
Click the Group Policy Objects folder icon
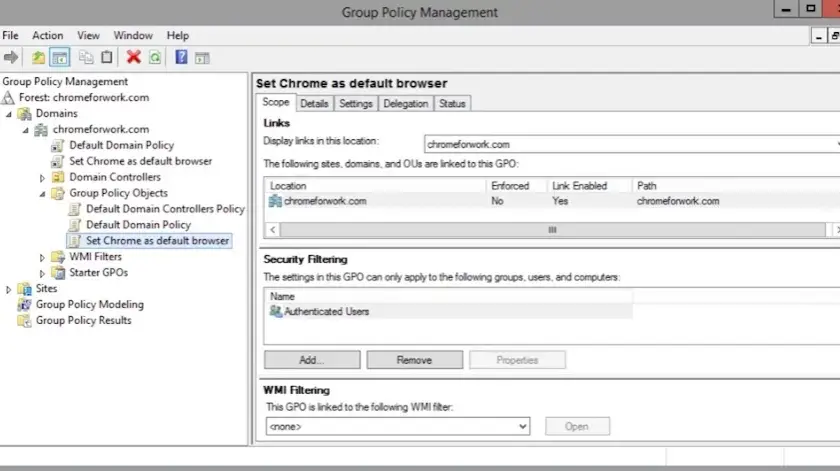coord(58,193)
